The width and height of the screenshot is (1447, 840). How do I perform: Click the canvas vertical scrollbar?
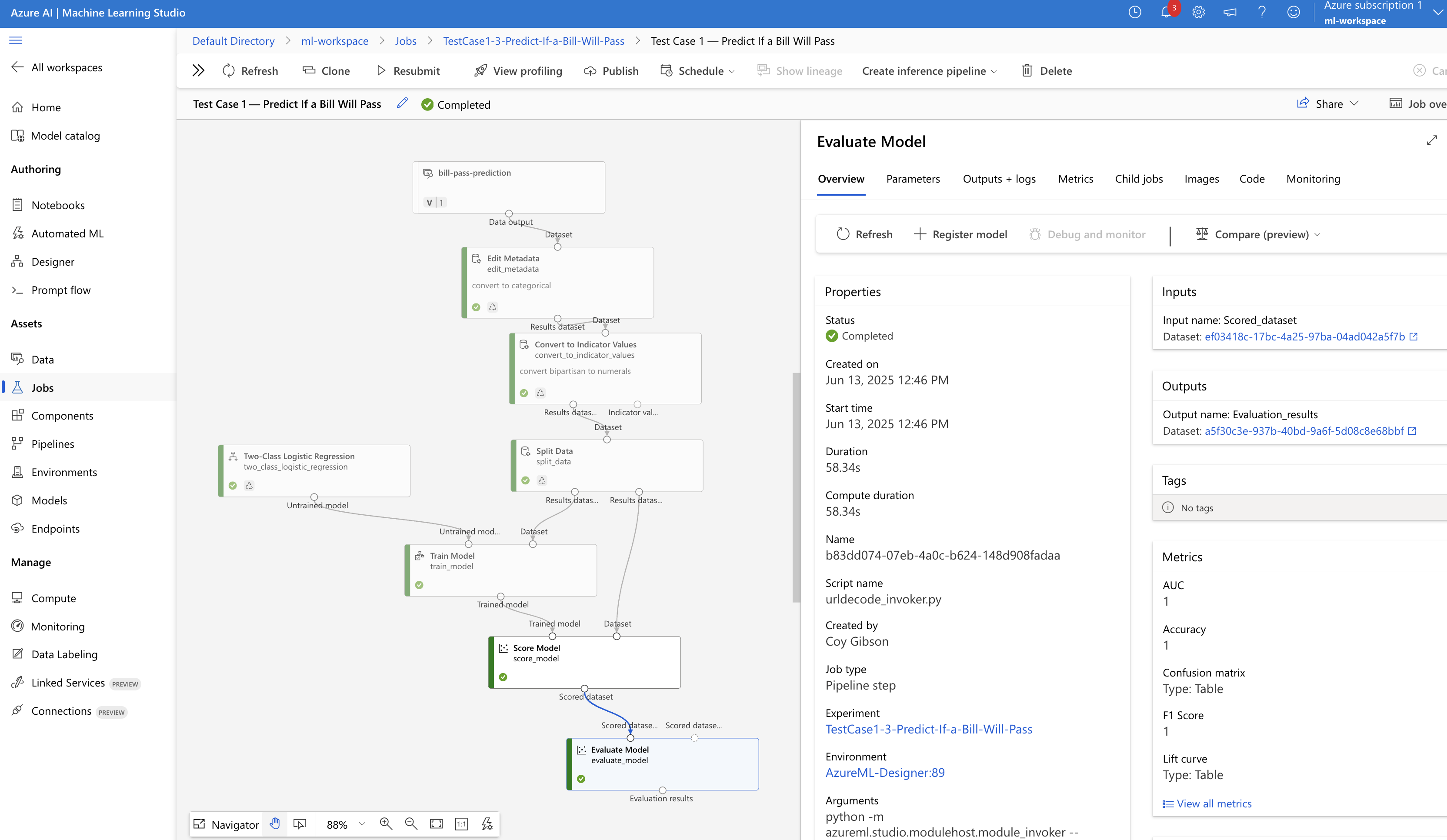pos(796,488)
